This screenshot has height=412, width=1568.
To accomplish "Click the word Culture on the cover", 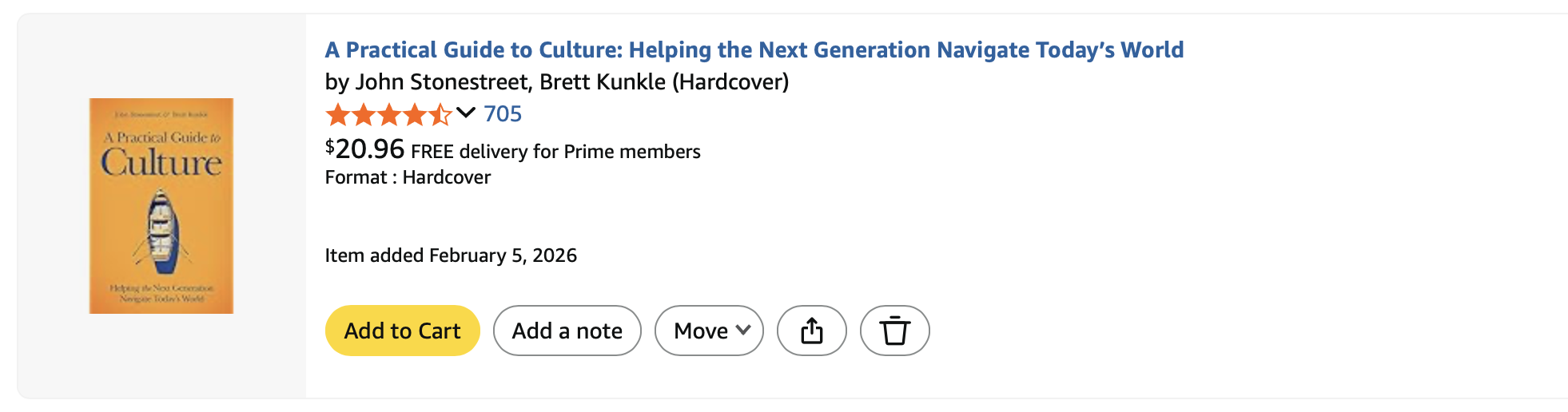I will click(161, 163).
